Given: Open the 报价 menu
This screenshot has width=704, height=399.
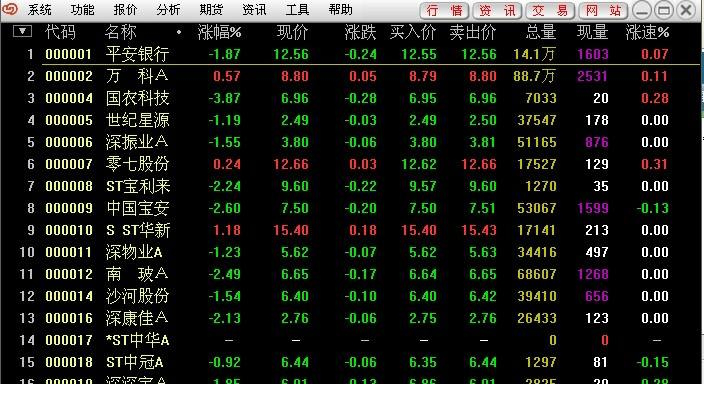Looking at the screenshot, I should (x=125, y=9).
